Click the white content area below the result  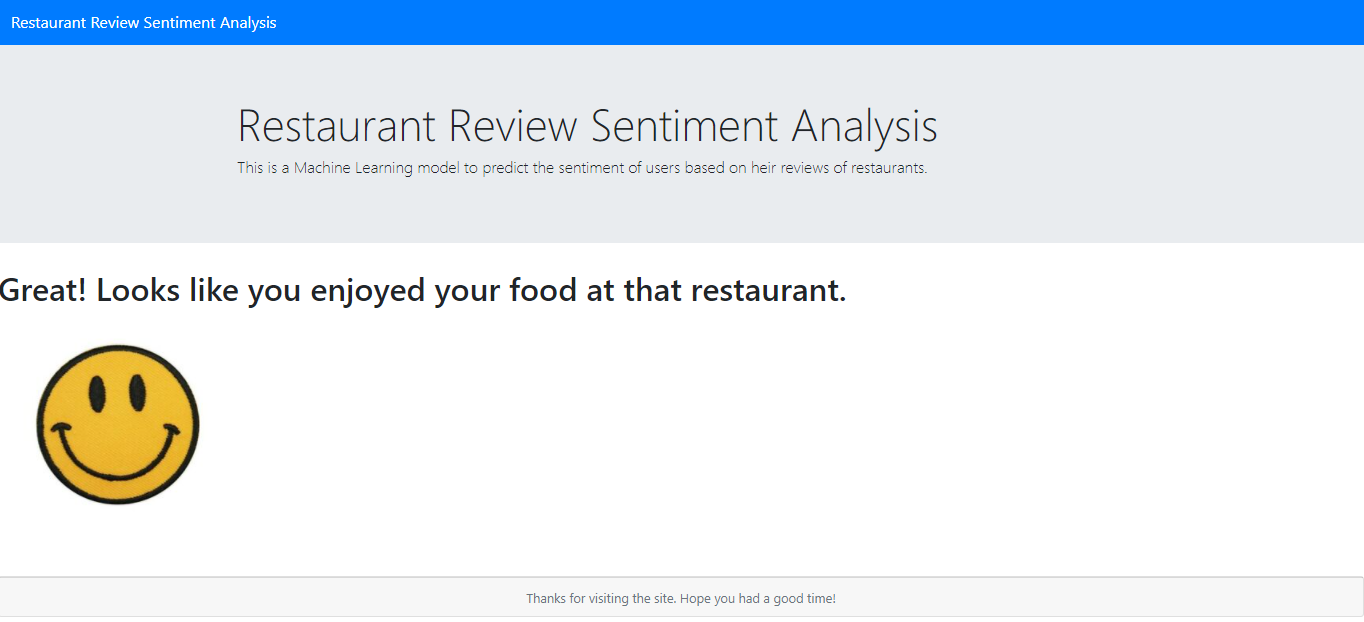[x=700, y=450]
